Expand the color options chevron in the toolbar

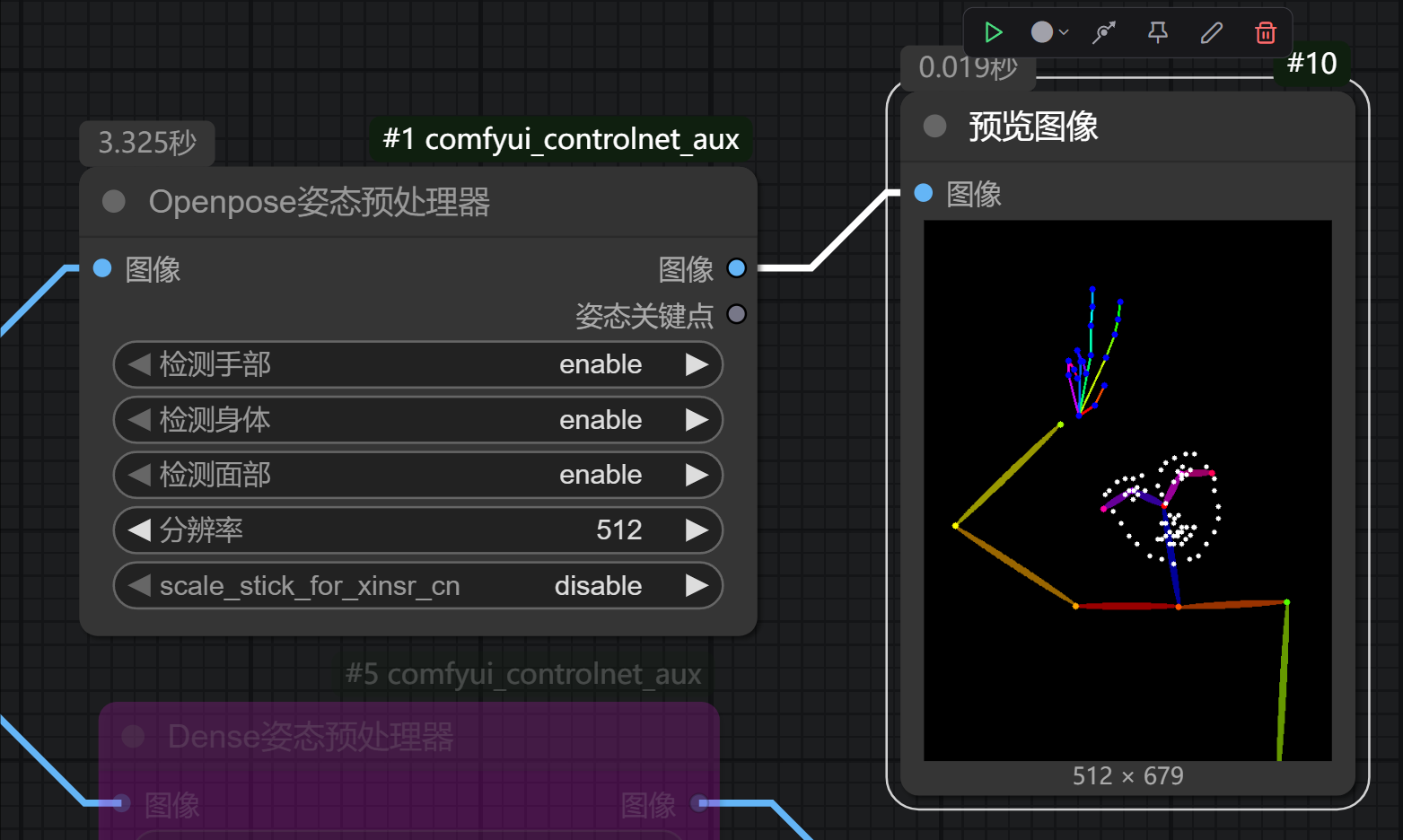tap(1063, 32)
